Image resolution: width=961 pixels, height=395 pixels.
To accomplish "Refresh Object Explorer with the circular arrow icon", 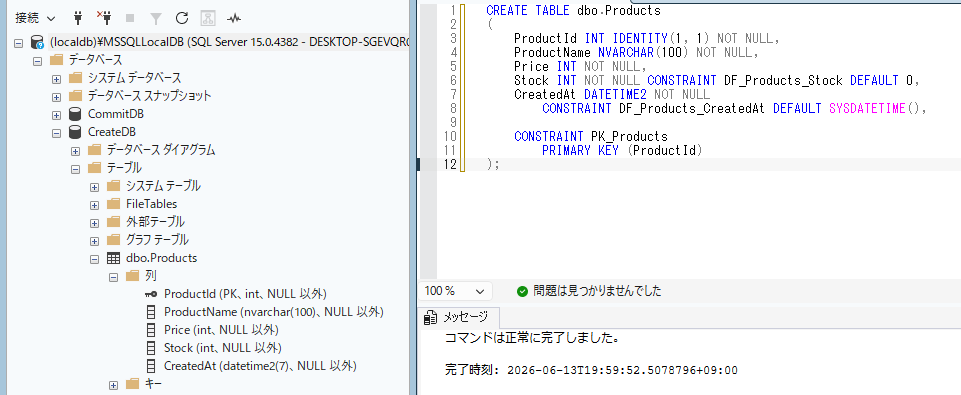I will [182, 18].
